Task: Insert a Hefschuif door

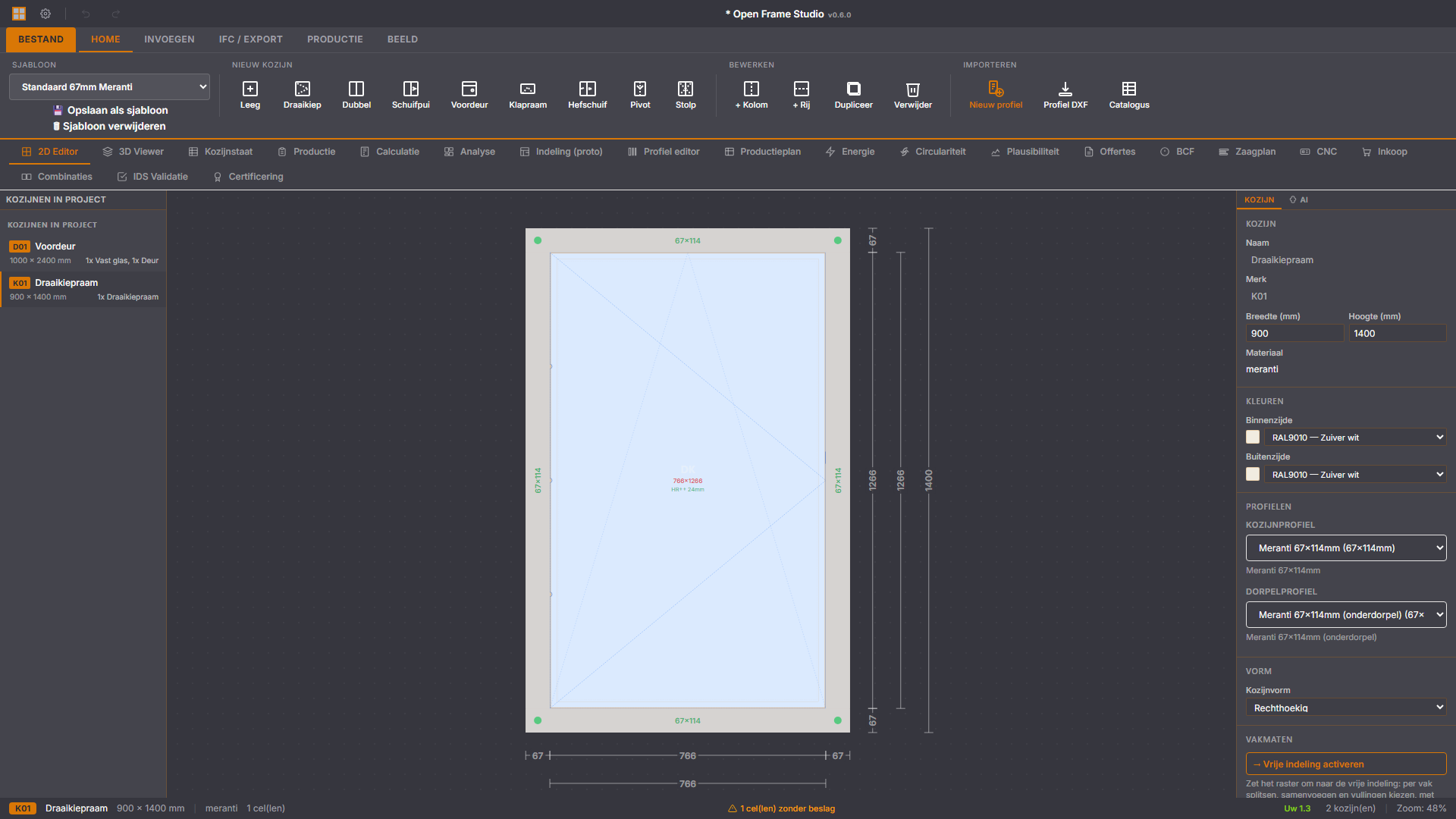Action: [x=588, y=95]
